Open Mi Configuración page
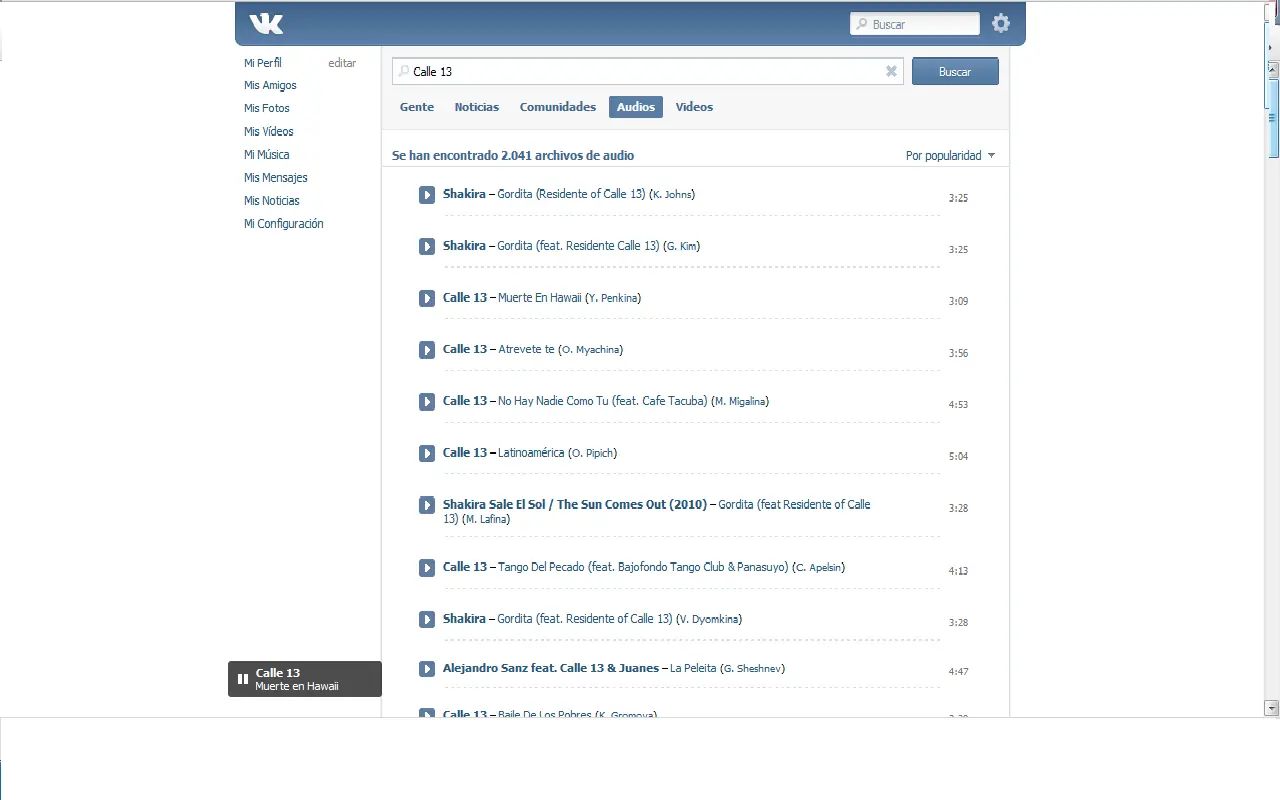Viewport: 1280px width, 800px height. click(x=284, y=224)
